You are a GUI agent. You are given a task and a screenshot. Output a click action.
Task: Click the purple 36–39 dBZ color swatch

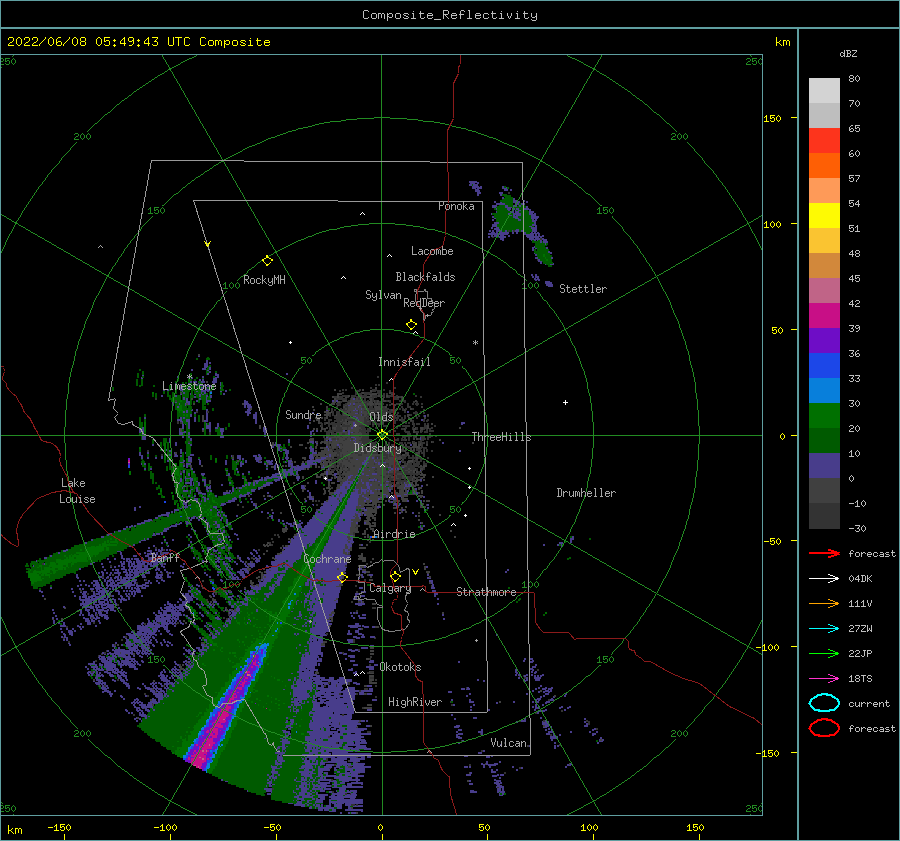pos(824,341)
